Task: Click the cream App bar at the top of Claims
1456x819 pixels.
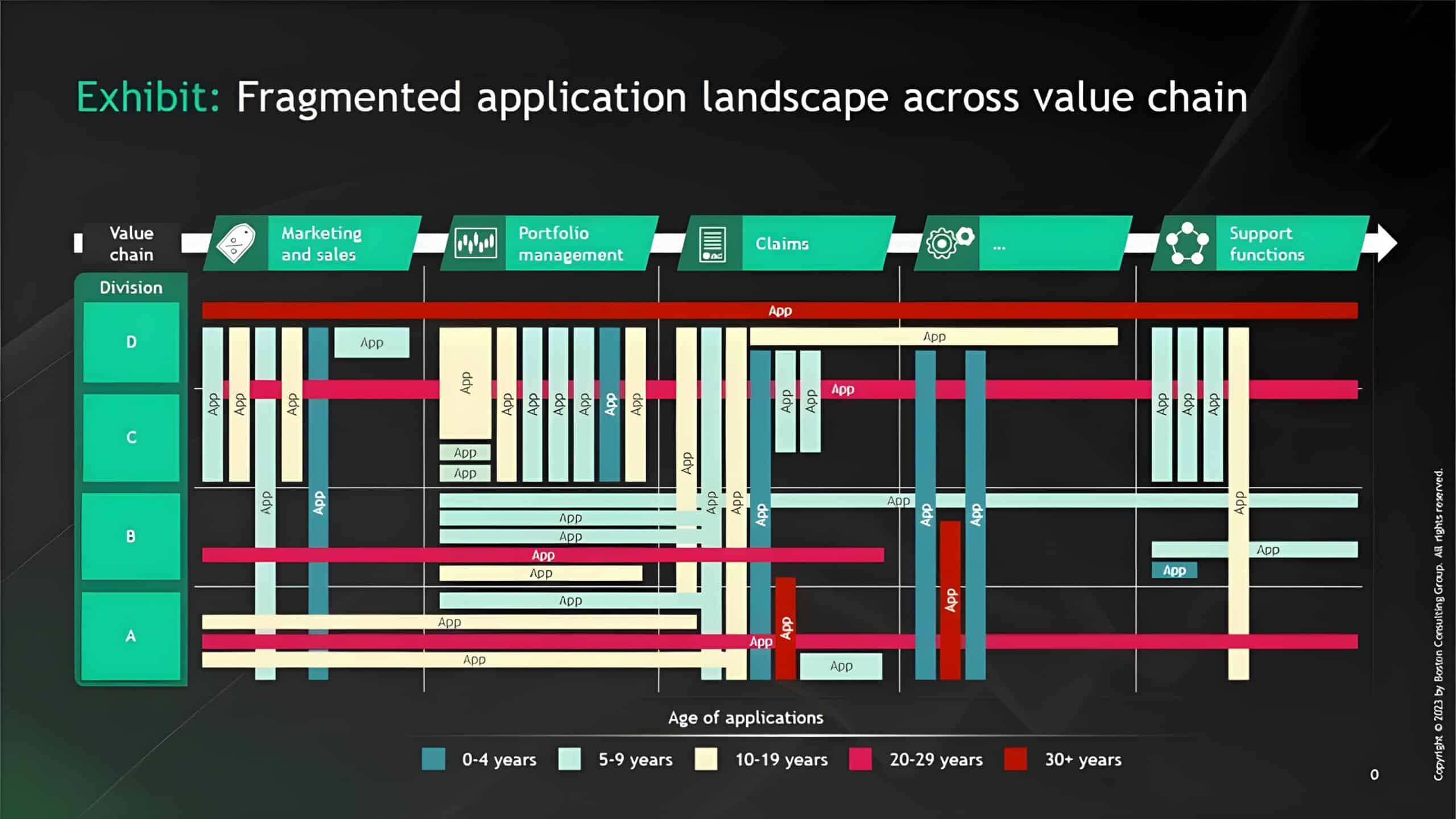Action: pos(934,336)
